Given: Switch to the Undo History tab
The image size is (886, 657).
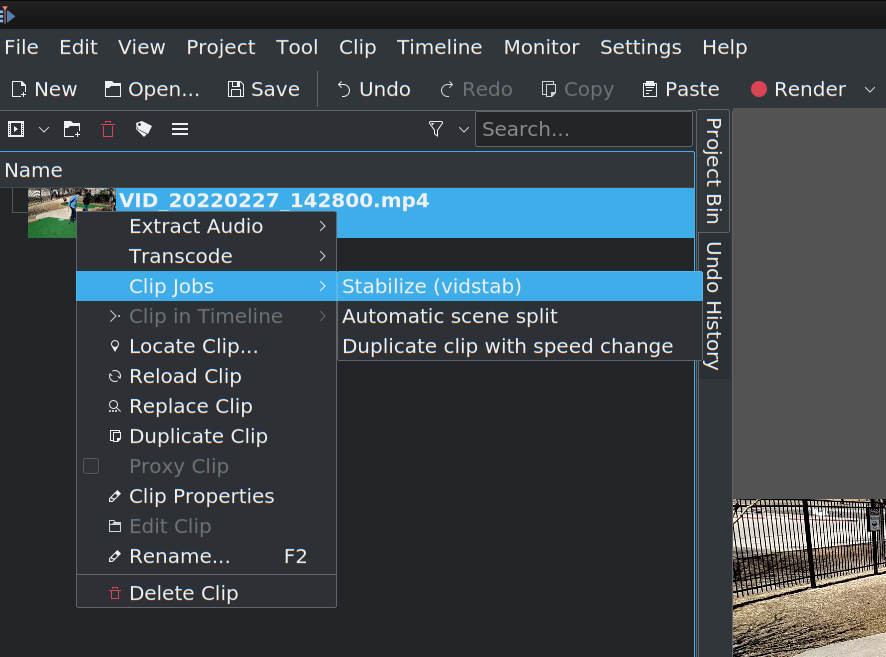Looking at the screenshot, I should click(713, 306).
